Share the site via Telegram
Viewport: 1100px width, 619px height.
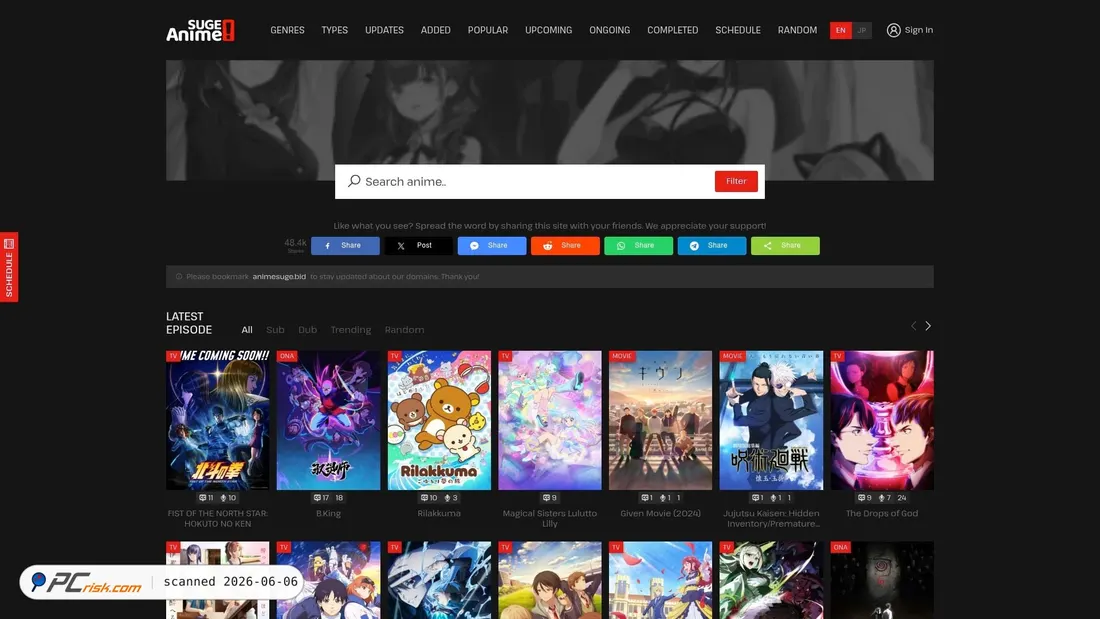click(712, 246)
